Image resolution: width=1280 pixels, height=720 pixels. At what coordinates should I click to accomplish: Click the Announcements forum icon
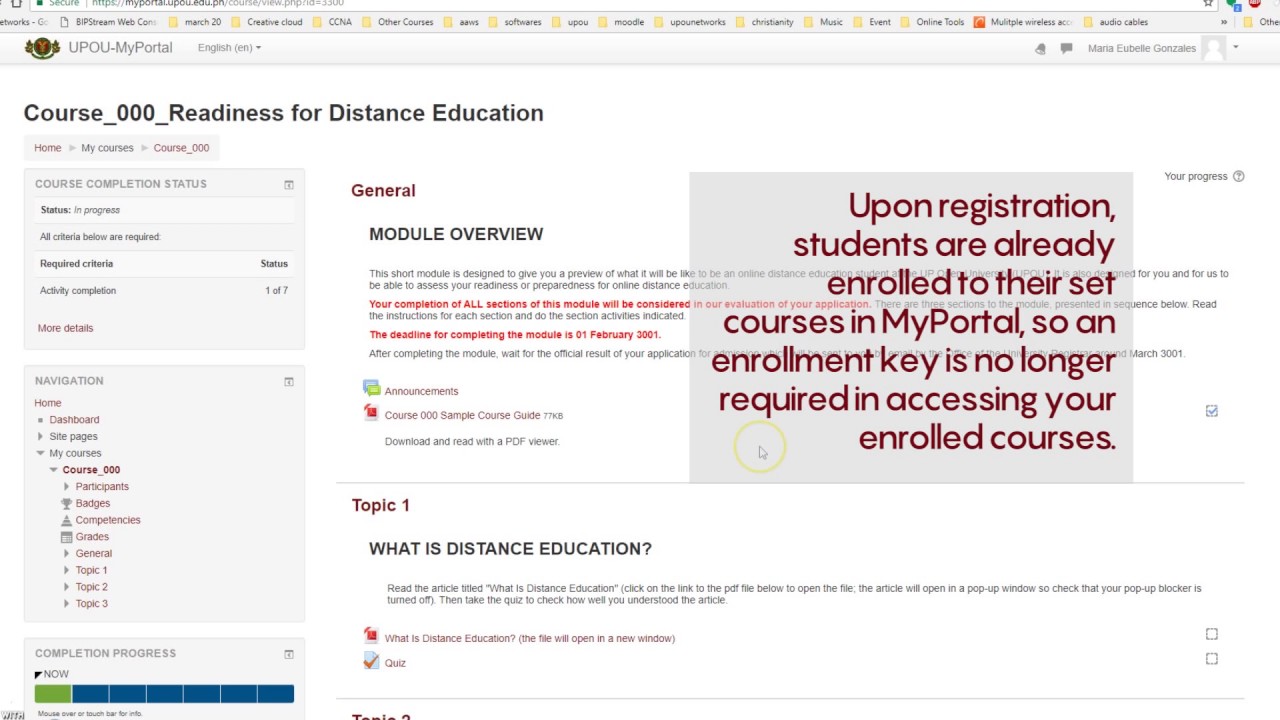coord(372,389)
